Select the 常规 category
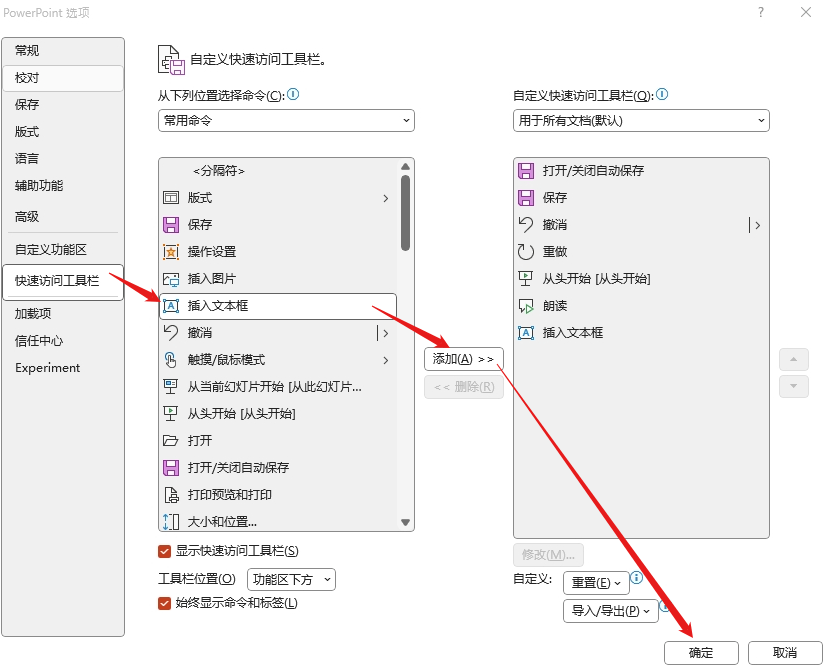 click(x=63, y=51)
